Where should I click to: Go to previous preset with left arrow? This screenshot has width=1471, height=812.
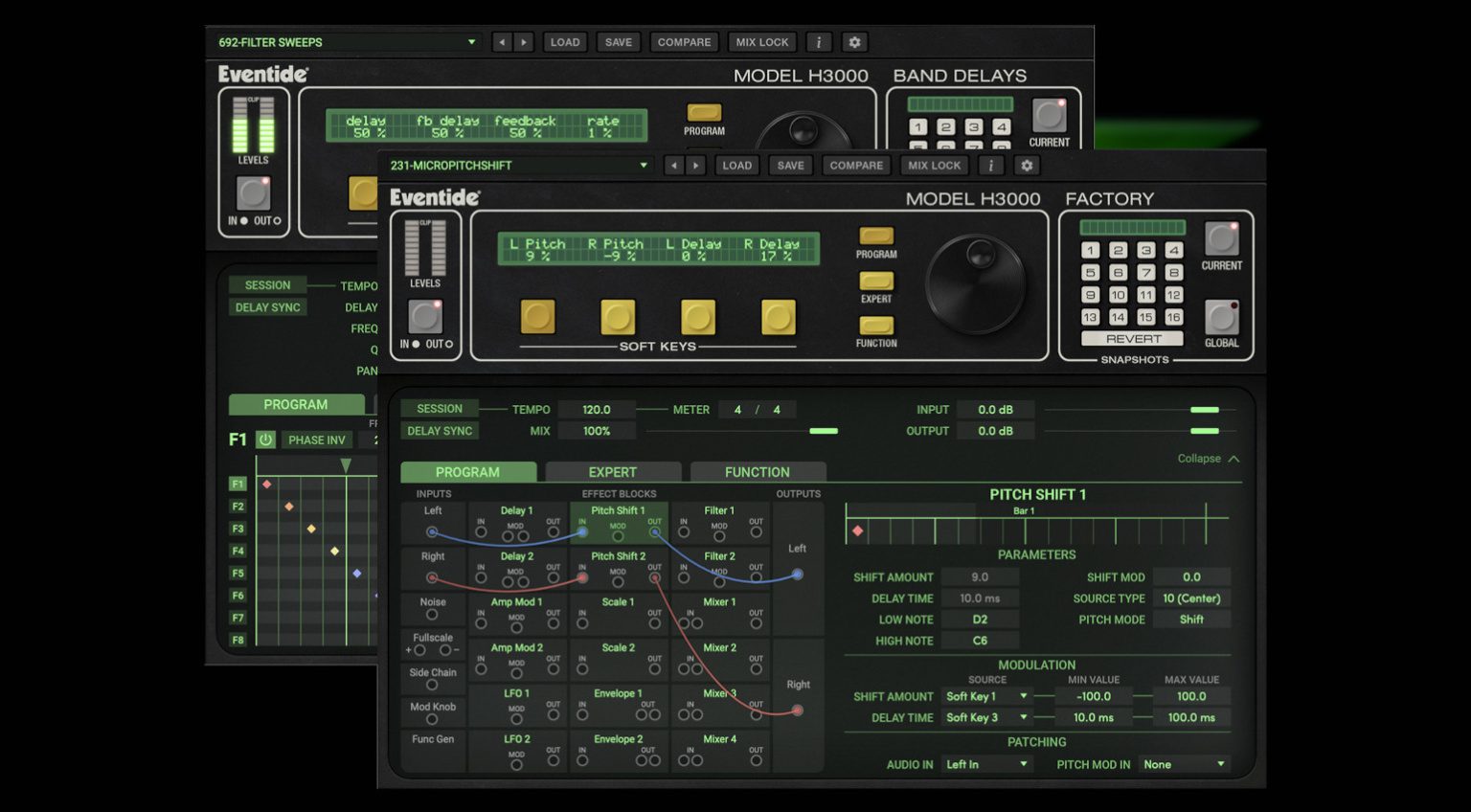tap(673, 166)
